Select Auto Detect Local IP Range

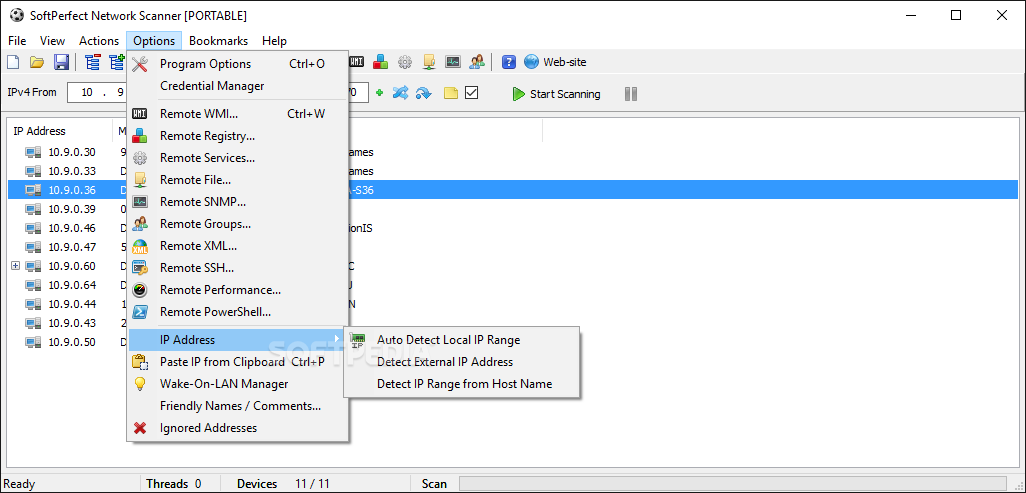click(x=462, y=340)
